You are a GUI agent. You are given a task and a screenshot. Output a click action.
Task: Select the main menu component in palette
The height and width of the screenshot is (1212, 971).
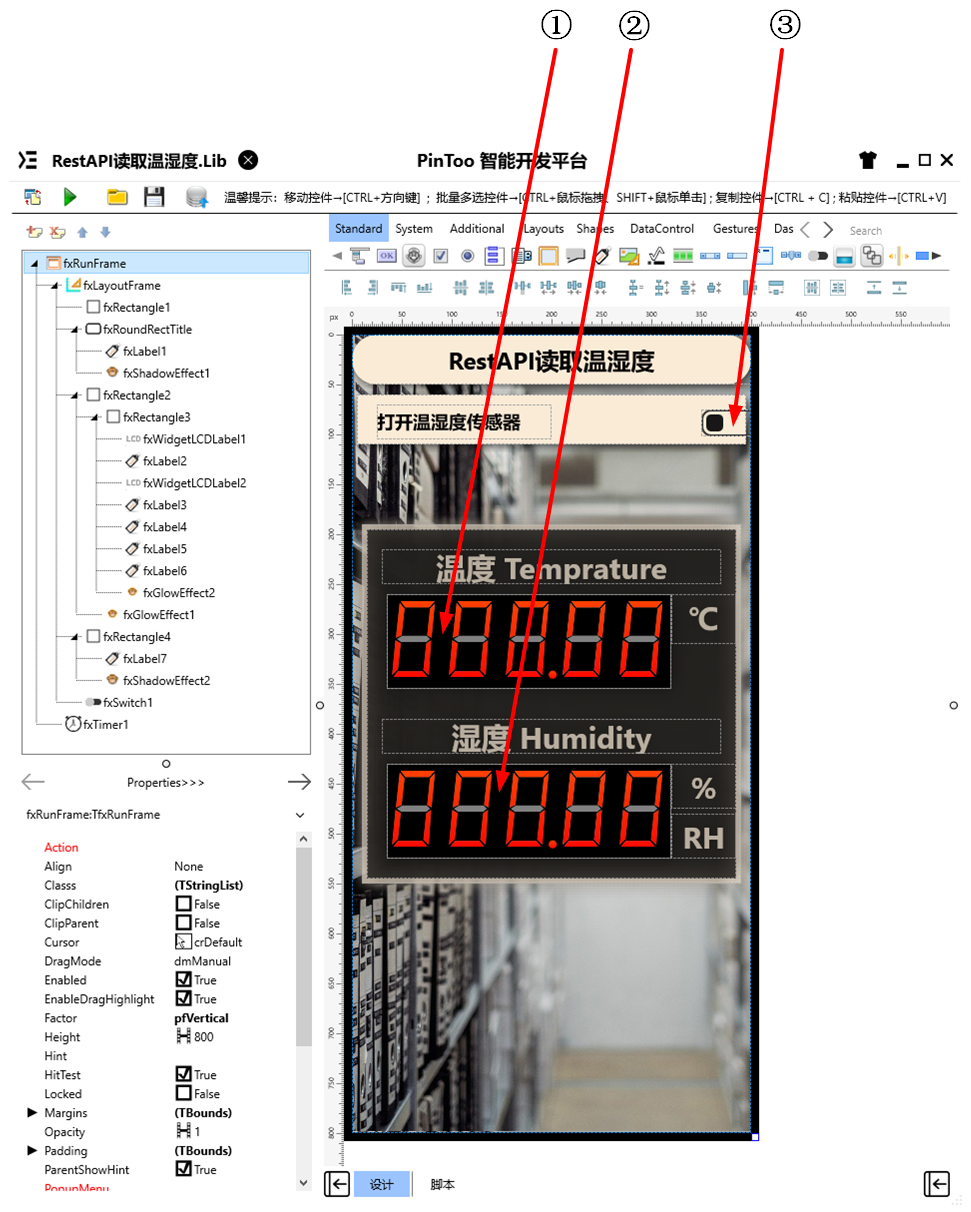359,256
